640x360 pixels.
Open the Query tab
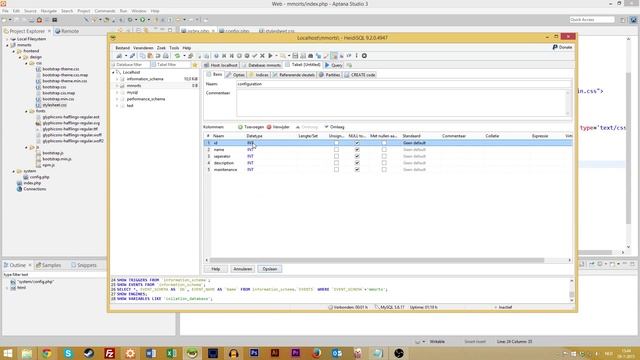click(333, 65)
